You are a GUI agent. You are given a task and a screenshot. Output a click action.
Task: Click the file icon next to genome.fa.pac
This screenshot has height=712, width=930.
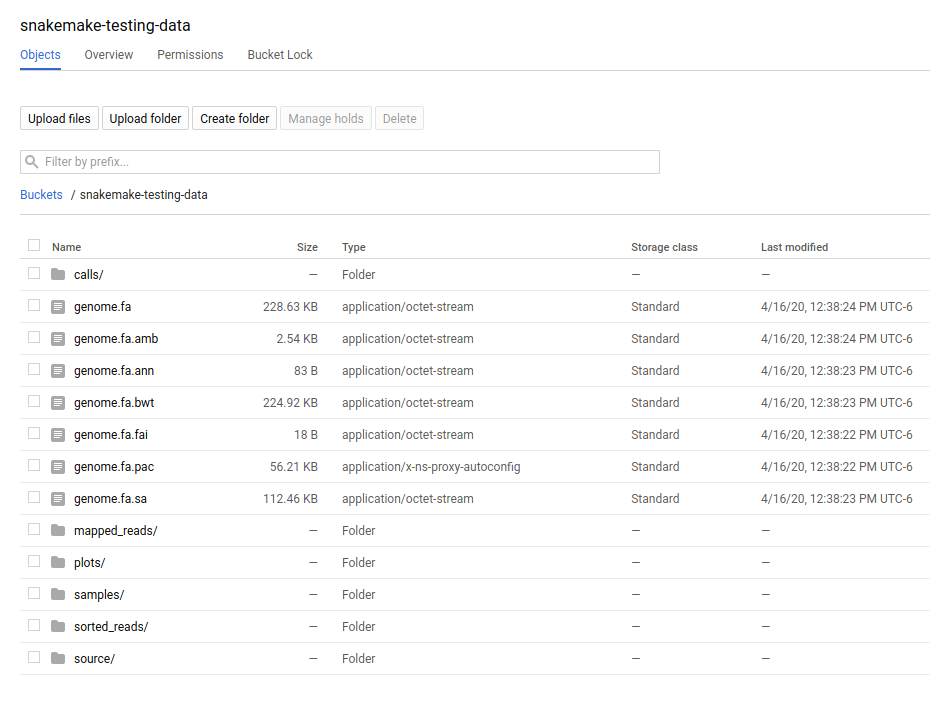[58, 467]
